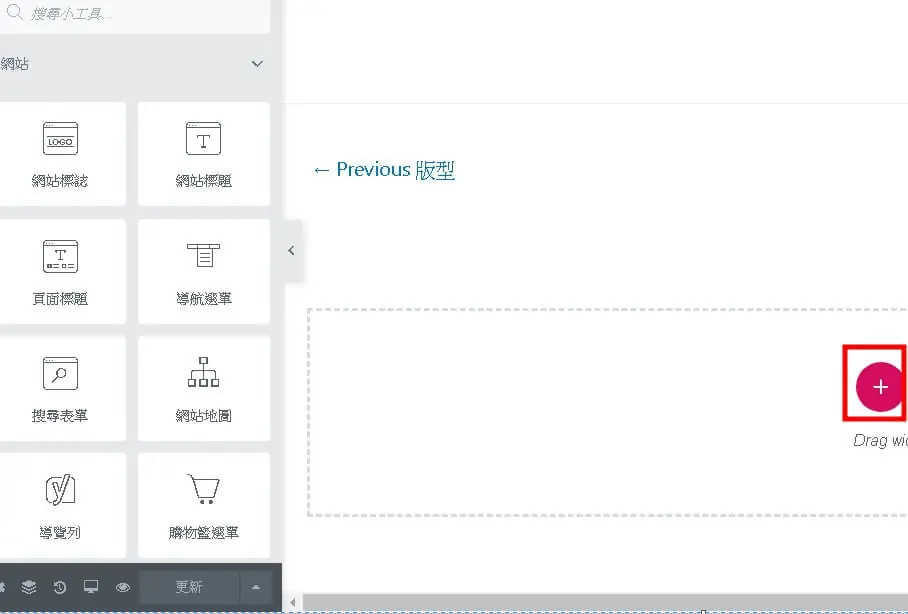Select the 頁面標題 (Page Title) widget
908x614 pixels.
(60, 272)
